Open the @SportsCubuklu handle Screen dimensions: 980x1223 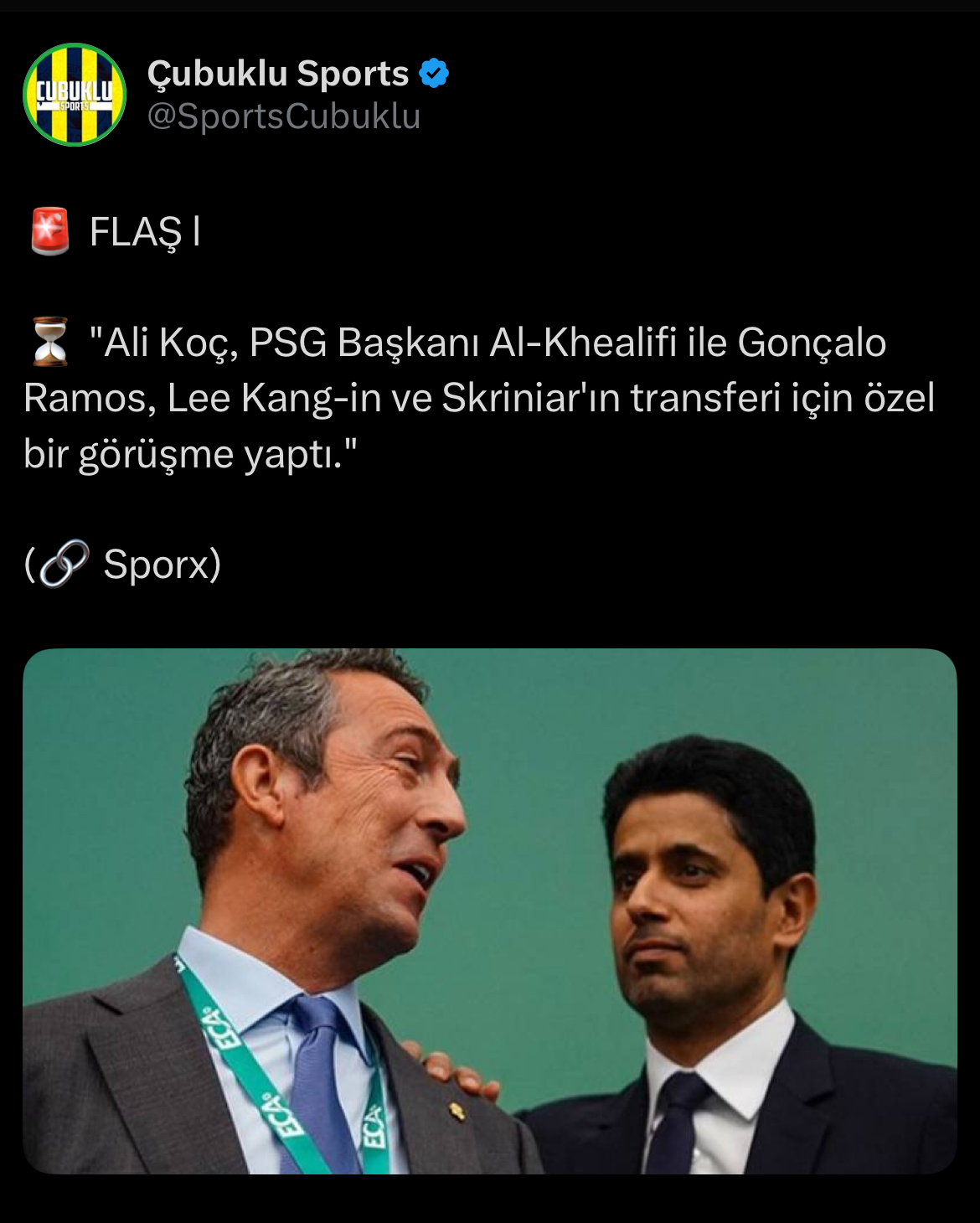pyautogui.click(x=284, y=116)
